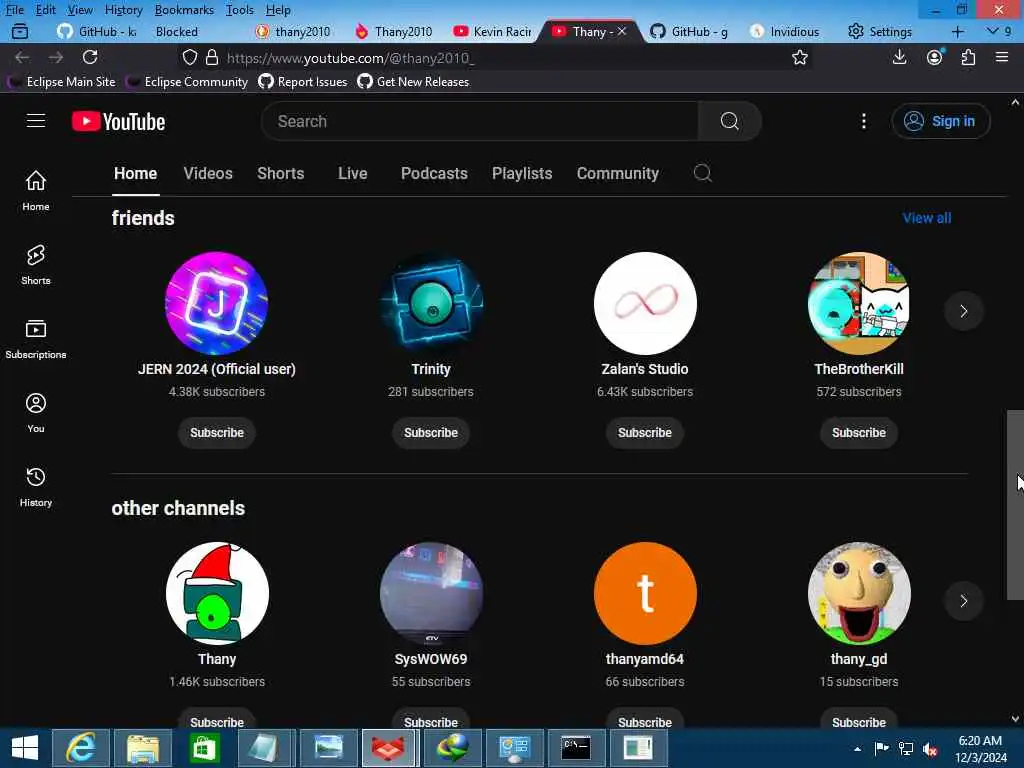
Task: Open the YouTube guide hamburger menu
Action: (x=36, y=121)
